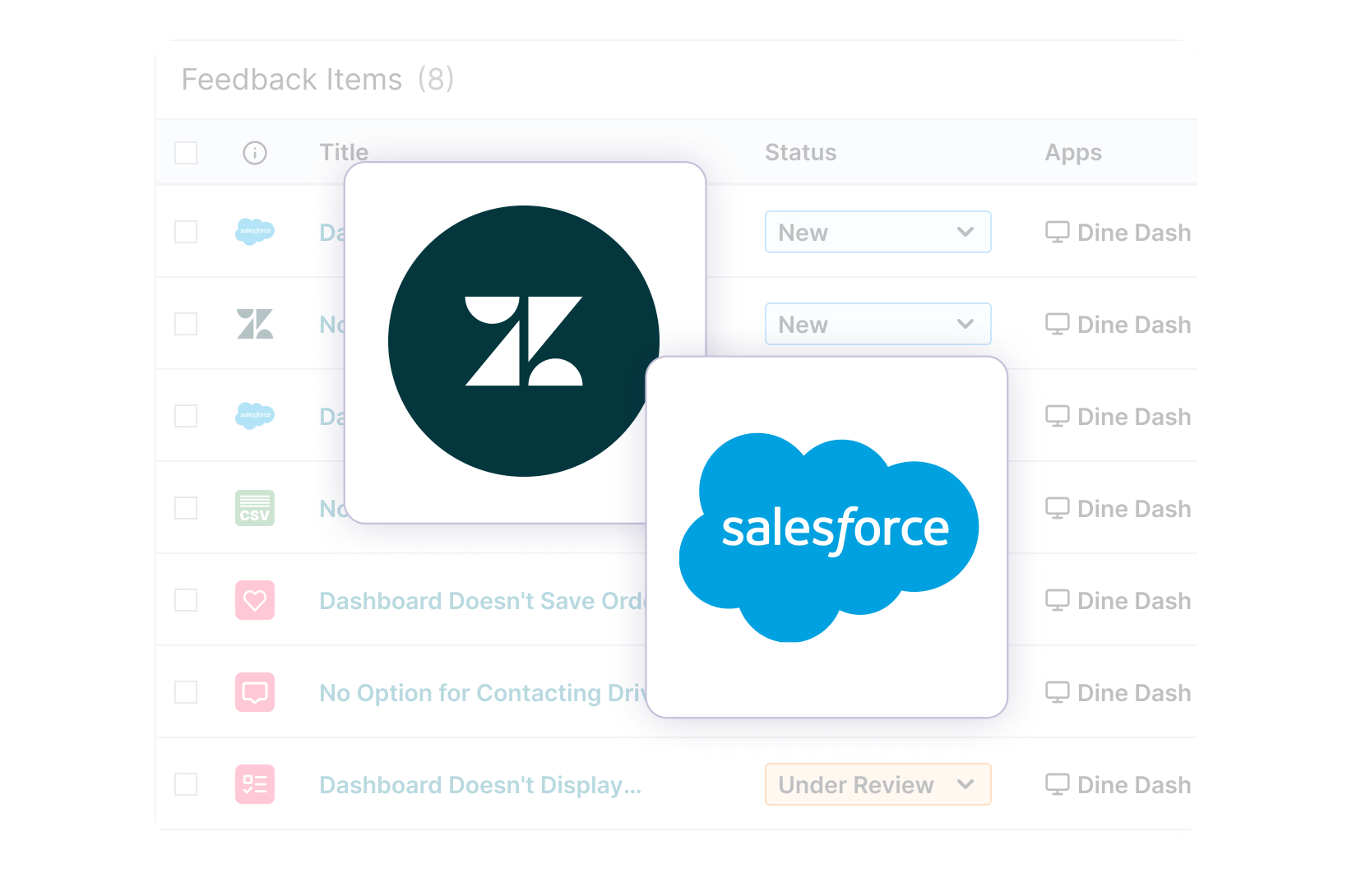Click the Status column header

800,153
